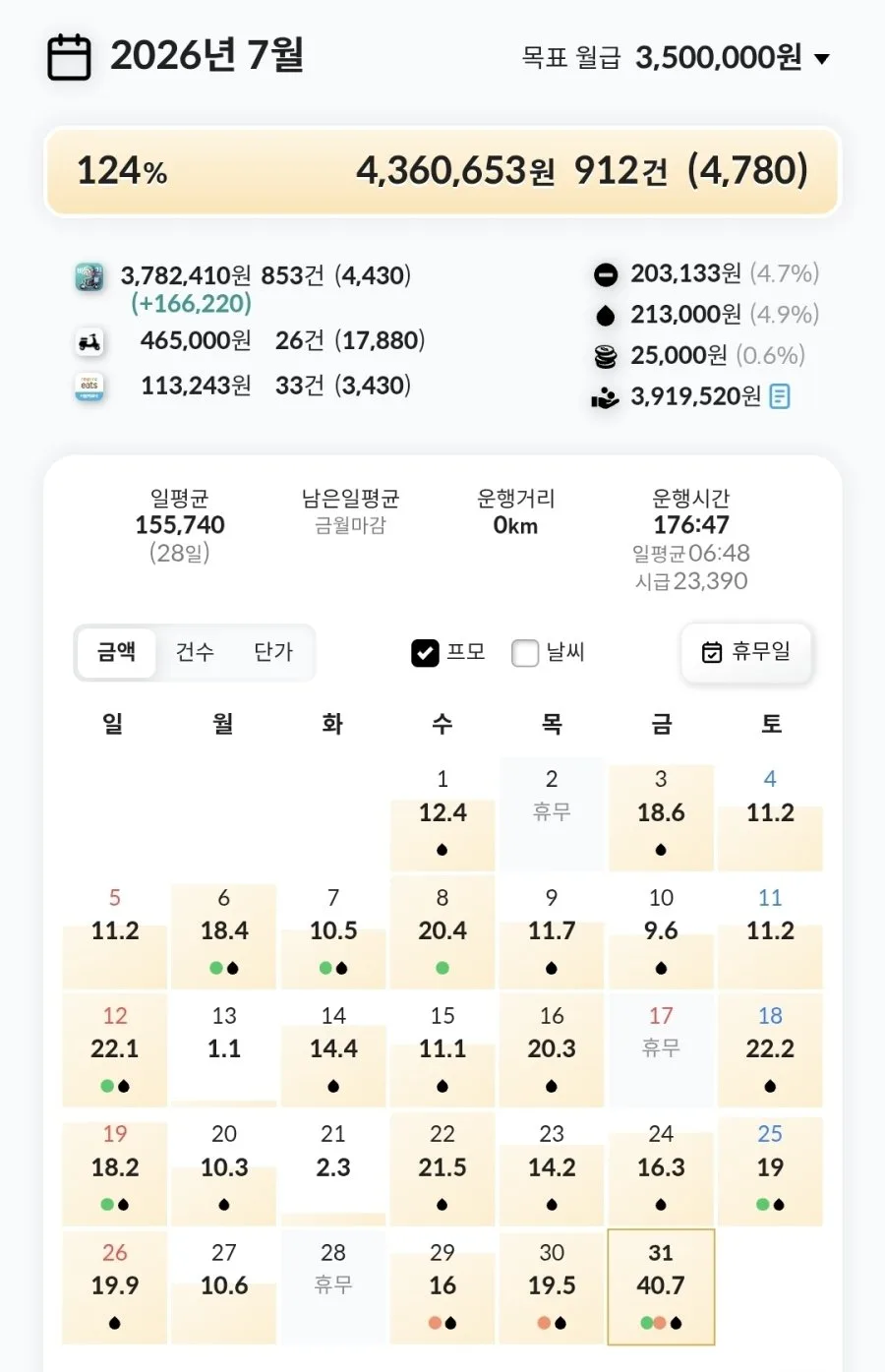The width and height of the screenshot is (885, 1372).
Task: Click the hand-money icon beside 3,919,520원
Action: (605, 397)
